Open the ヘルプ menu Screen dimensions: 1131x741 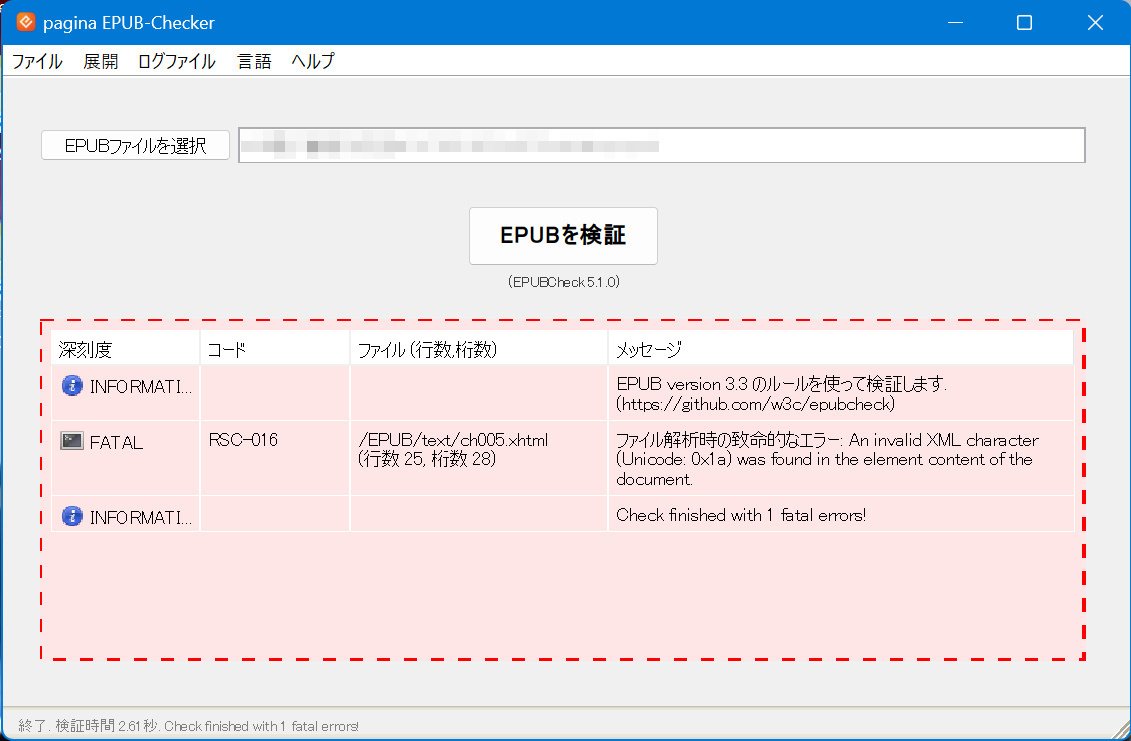pos(313,61)
